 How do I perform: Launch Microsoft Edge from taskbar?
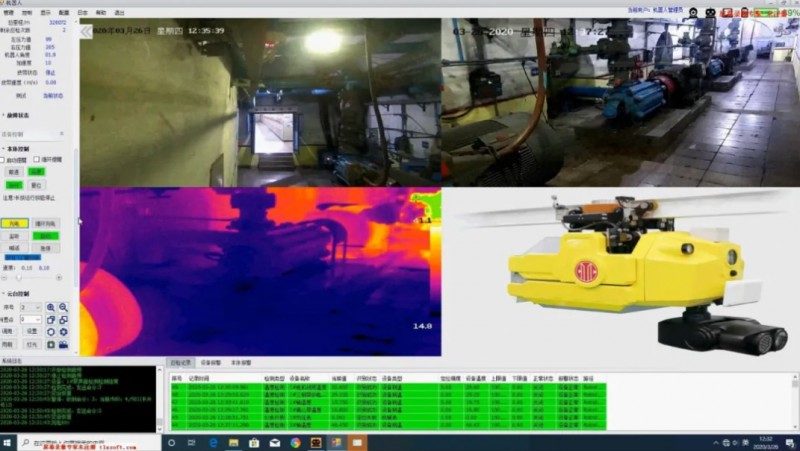[x=213, y=443]
